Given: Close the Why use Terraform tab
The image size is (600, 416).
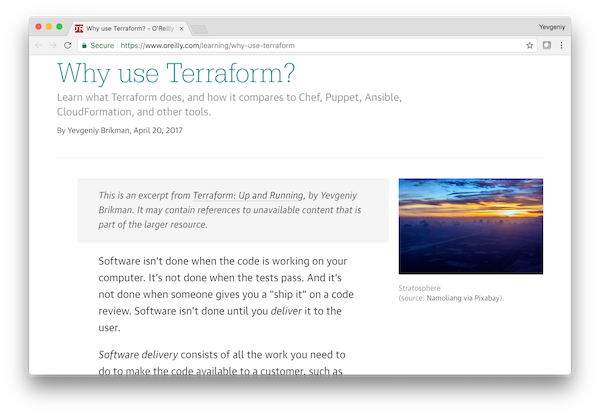Looking at the screenshot, I should coord(181,28).
